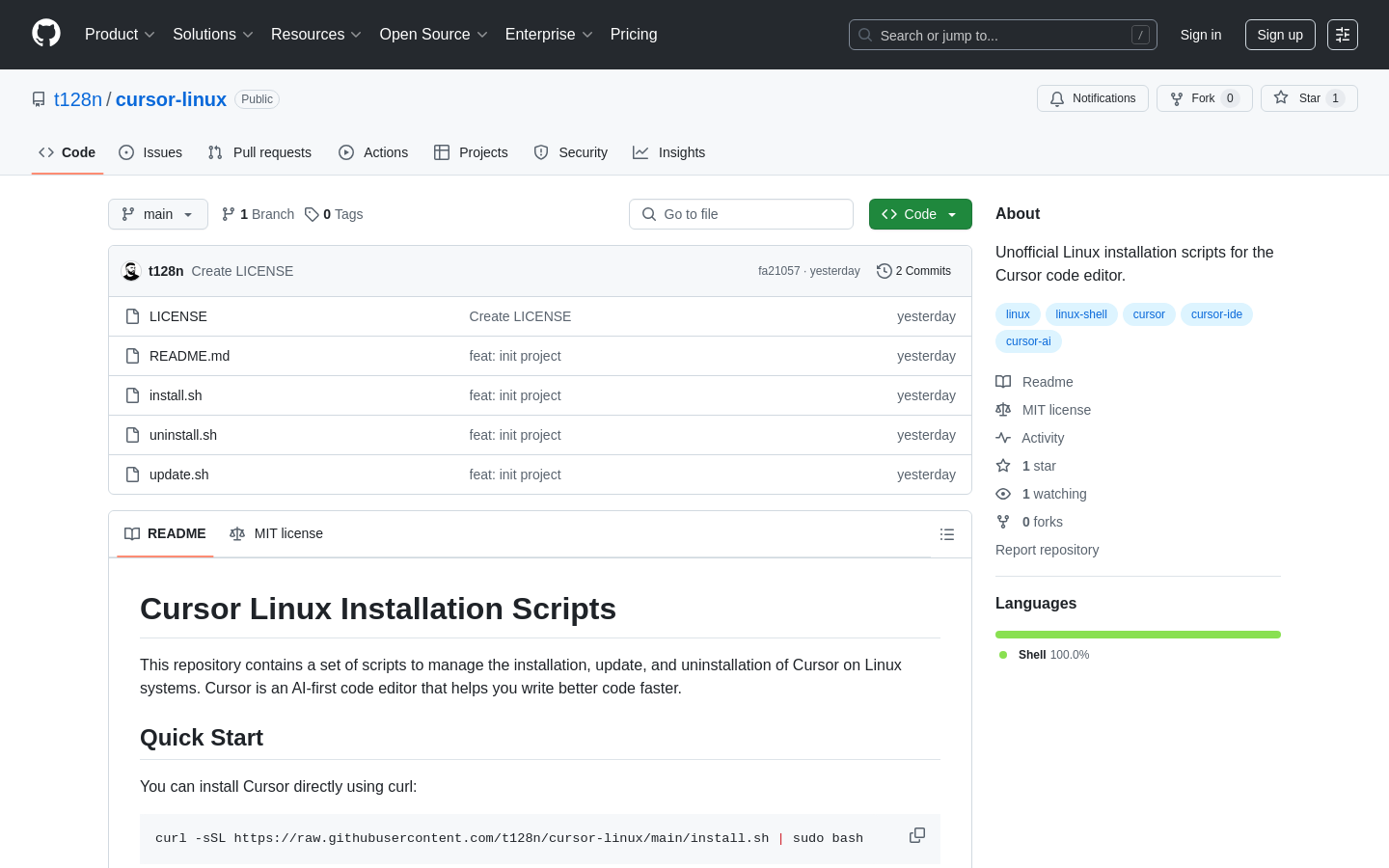This screenshot has width=1389, height=868.
Task: Open the cursor topic tag
Action: [1149, 314]
